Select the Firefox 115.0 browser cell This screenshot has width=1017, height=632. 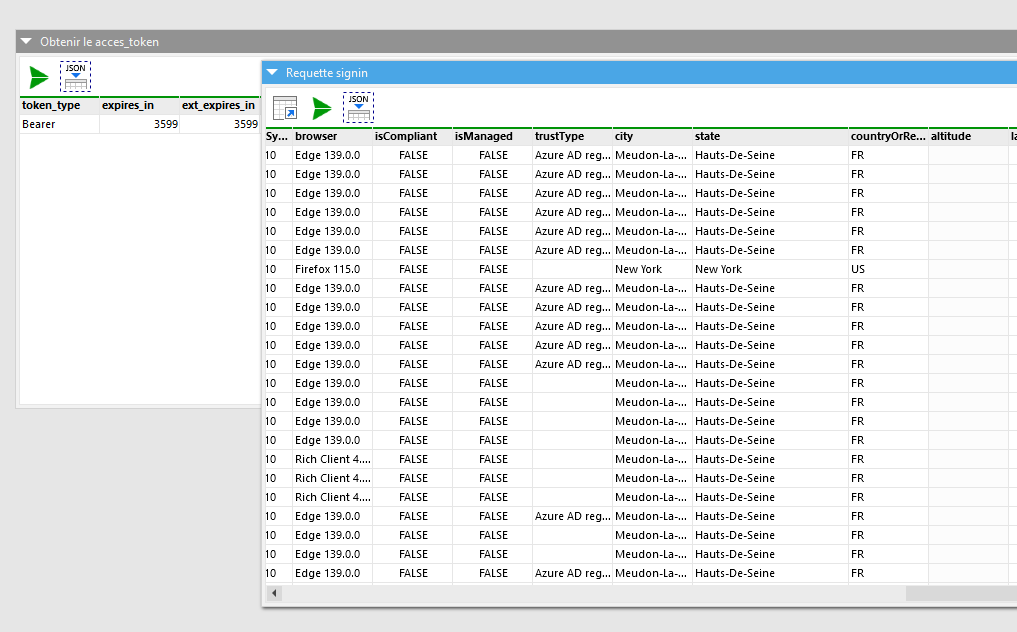[x=332, y=269]
